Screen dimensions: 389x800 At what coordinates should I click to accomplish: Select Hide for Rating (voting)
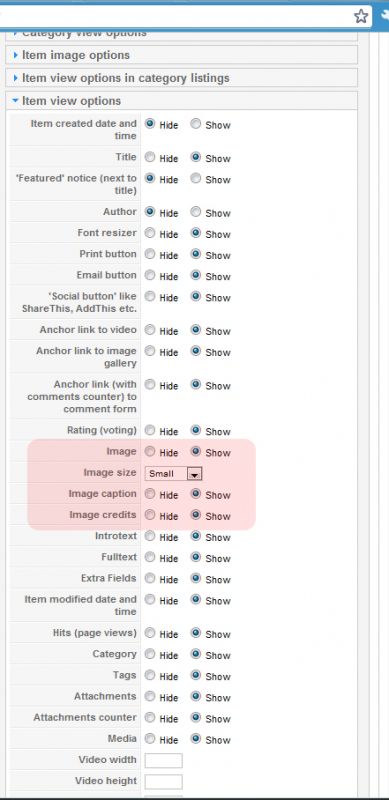pos(150,431)
